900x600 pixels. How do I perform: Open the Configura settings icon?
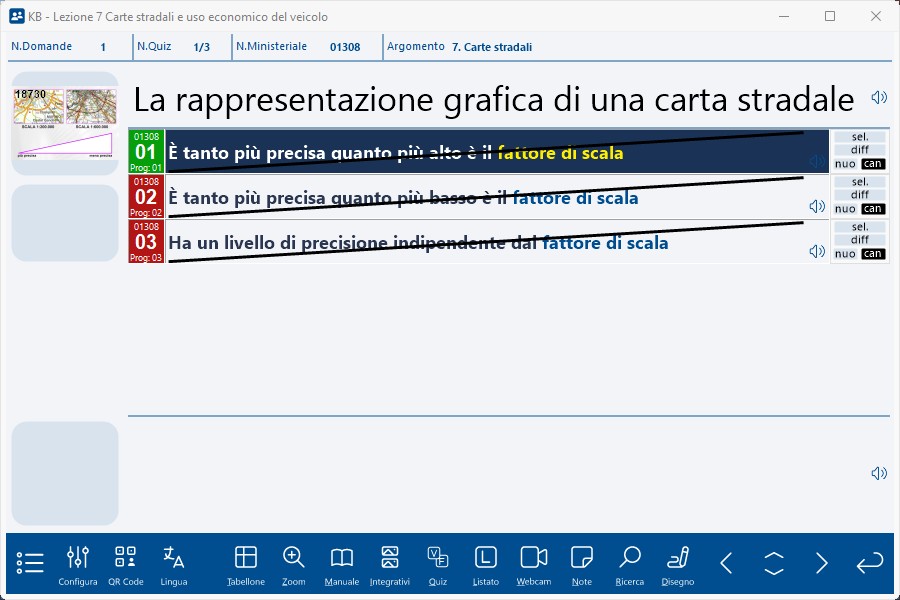click(x=78, y=563)
